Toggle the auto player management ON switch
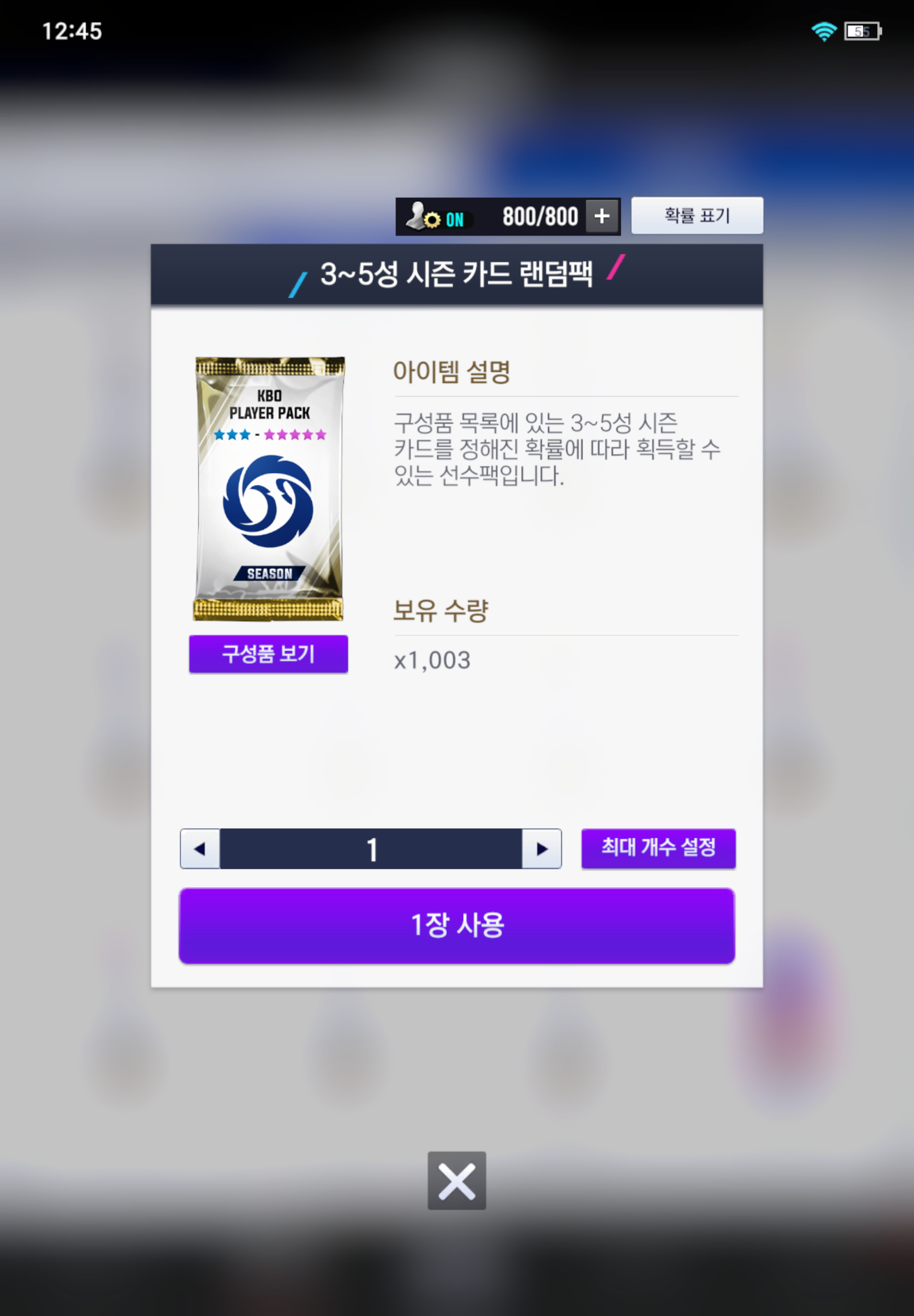Screen dimensions: 914x1316 point(455,220)
